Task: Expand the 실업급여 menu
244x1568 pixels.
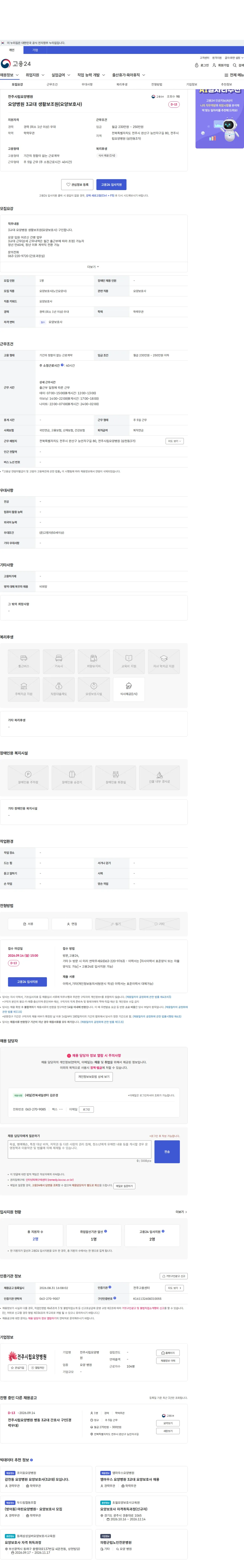Action: click(x=61, y=75)
